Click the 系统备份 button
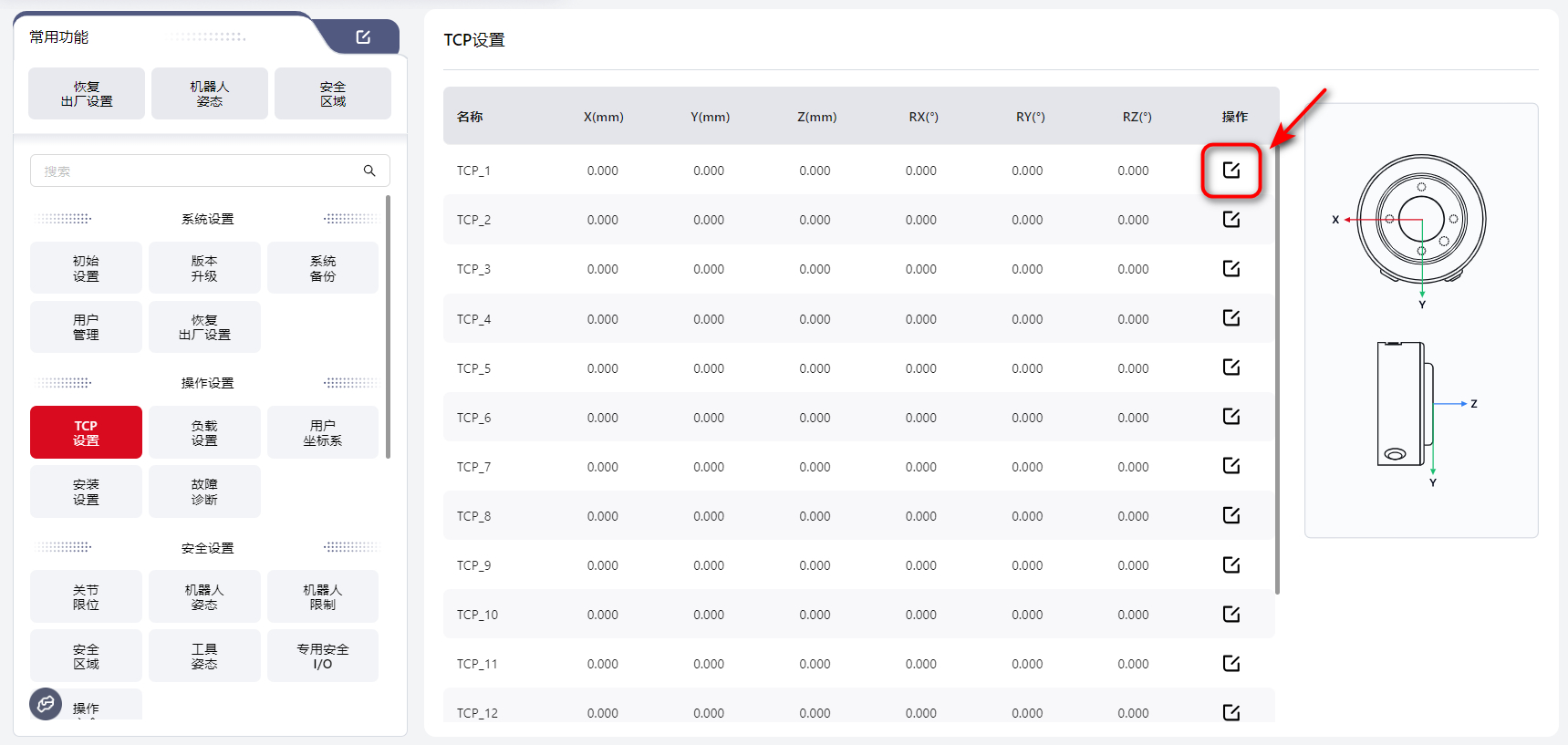1568x745 pixels. click(x=323, y=268)
